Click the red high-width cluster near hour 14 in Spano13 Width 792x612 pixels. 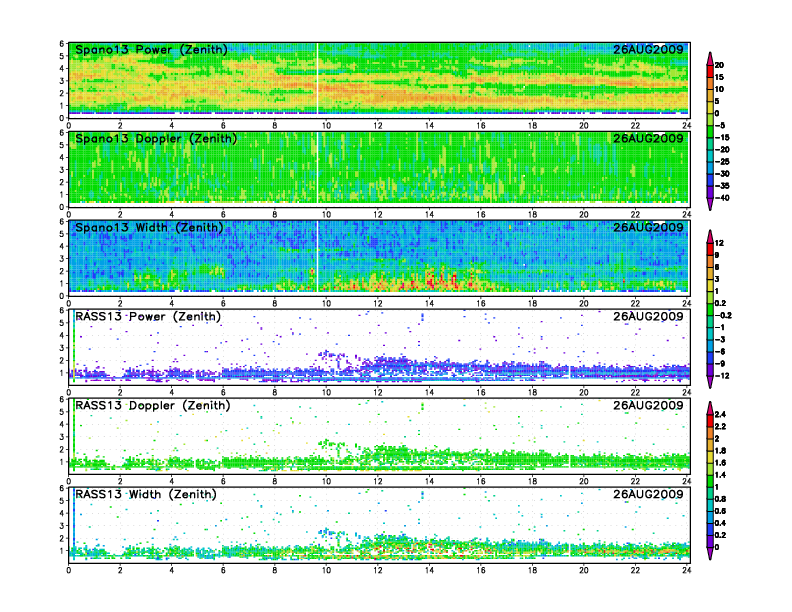click(x=431, y=279)
